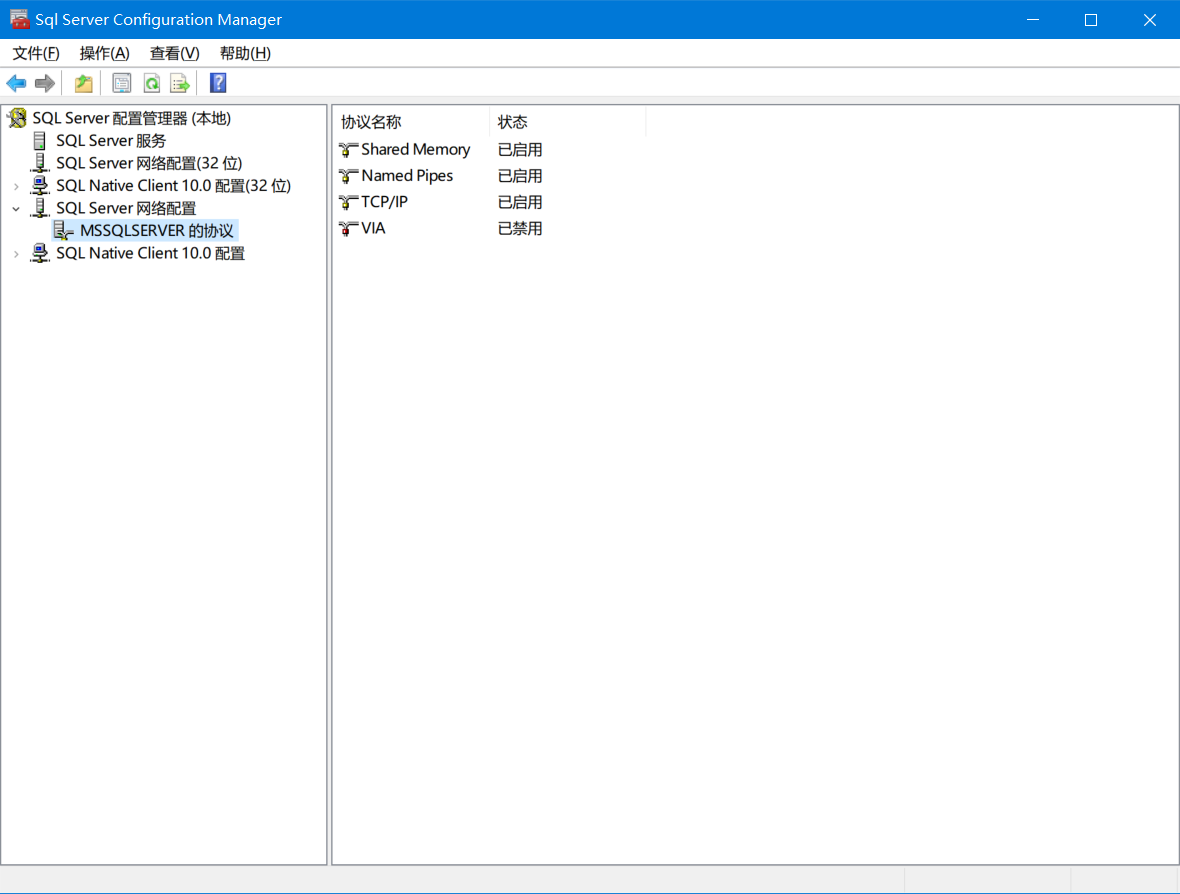Open the 查看(V) menu
The image size is (1180, 894).
pyautogui.click(x=174, y=53)
